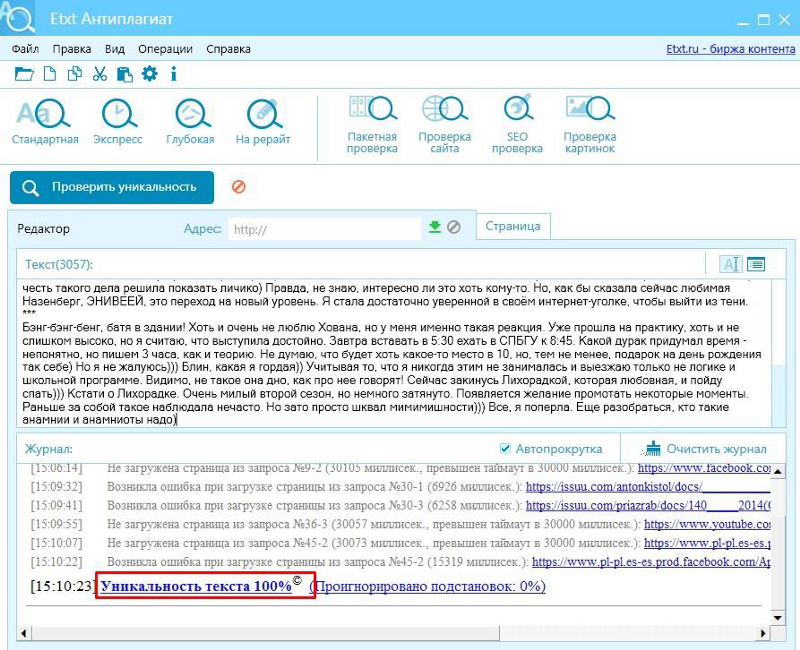
Task: Click the Адрес URL input field
Action: tap(323, 229)
